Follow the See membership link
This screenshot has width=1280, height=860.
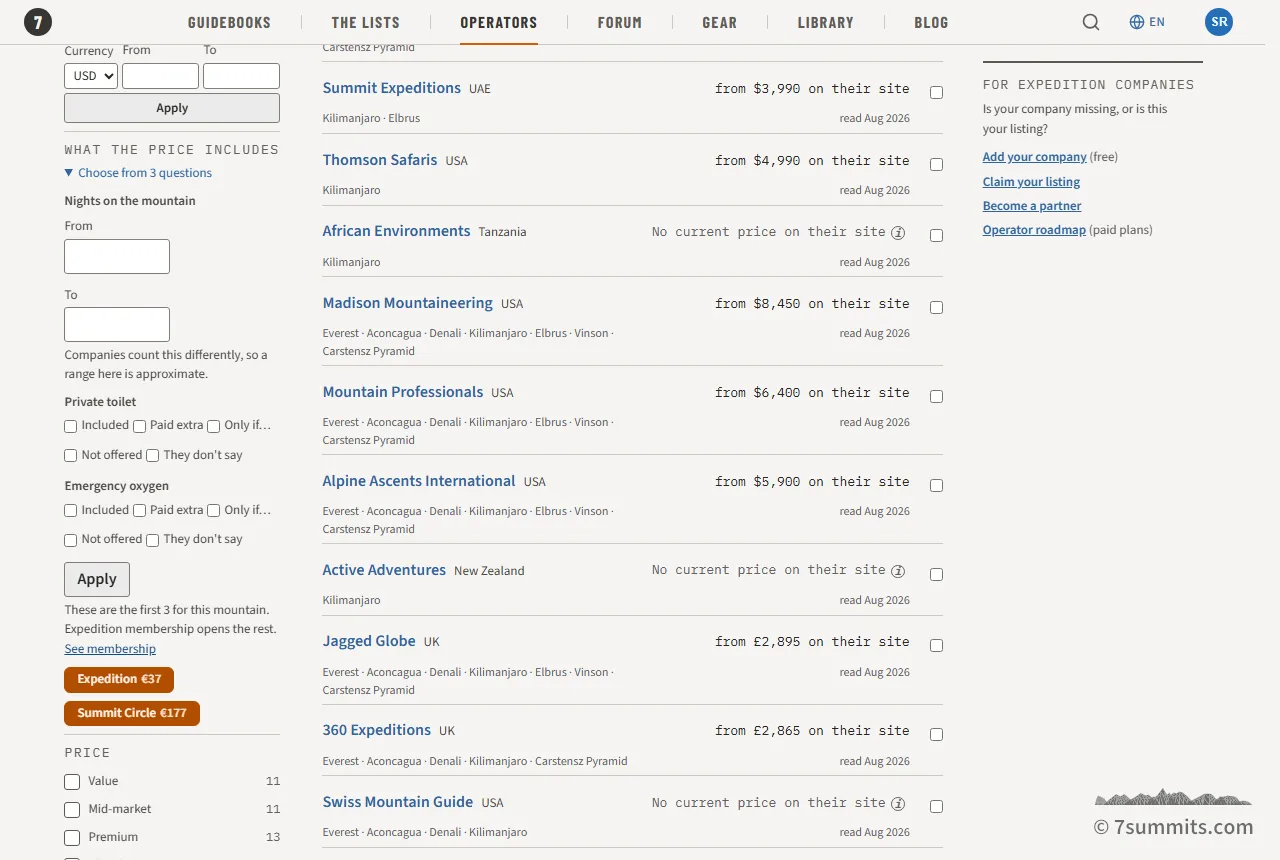tap(110, 649)
